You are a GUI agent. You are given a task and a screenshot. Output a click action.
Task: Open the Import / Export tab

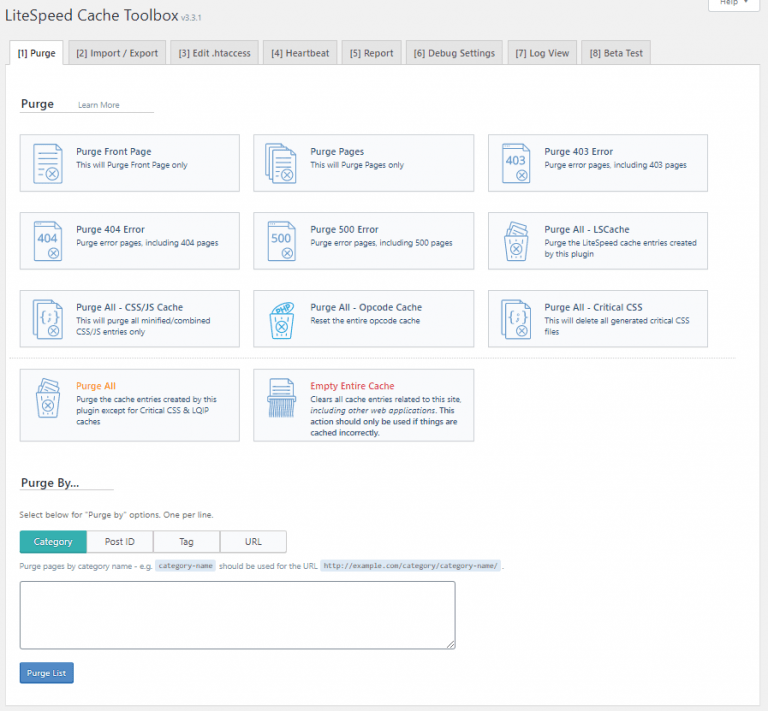[117, 53]
